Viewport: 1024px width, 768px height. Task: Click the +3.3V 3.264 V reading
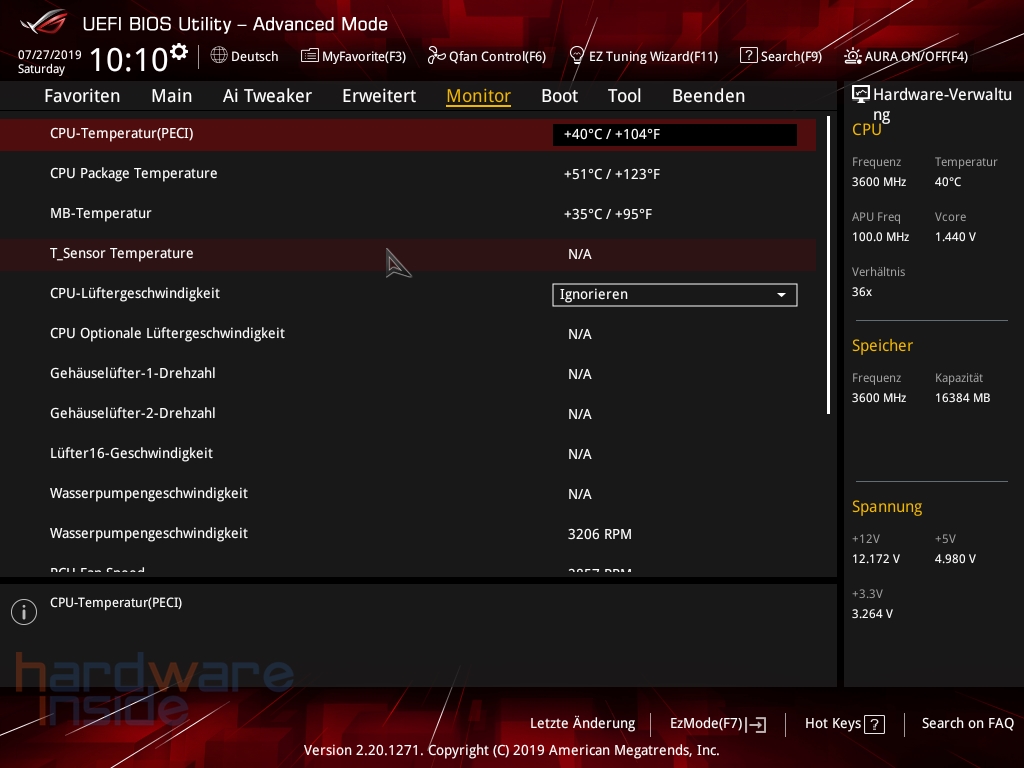pyautogui.click(x=872, y=614)
